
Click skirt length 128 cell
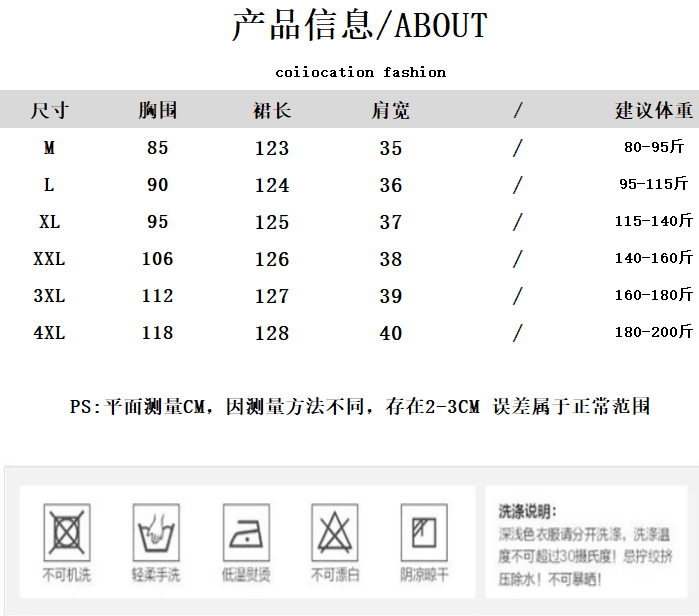272,333
